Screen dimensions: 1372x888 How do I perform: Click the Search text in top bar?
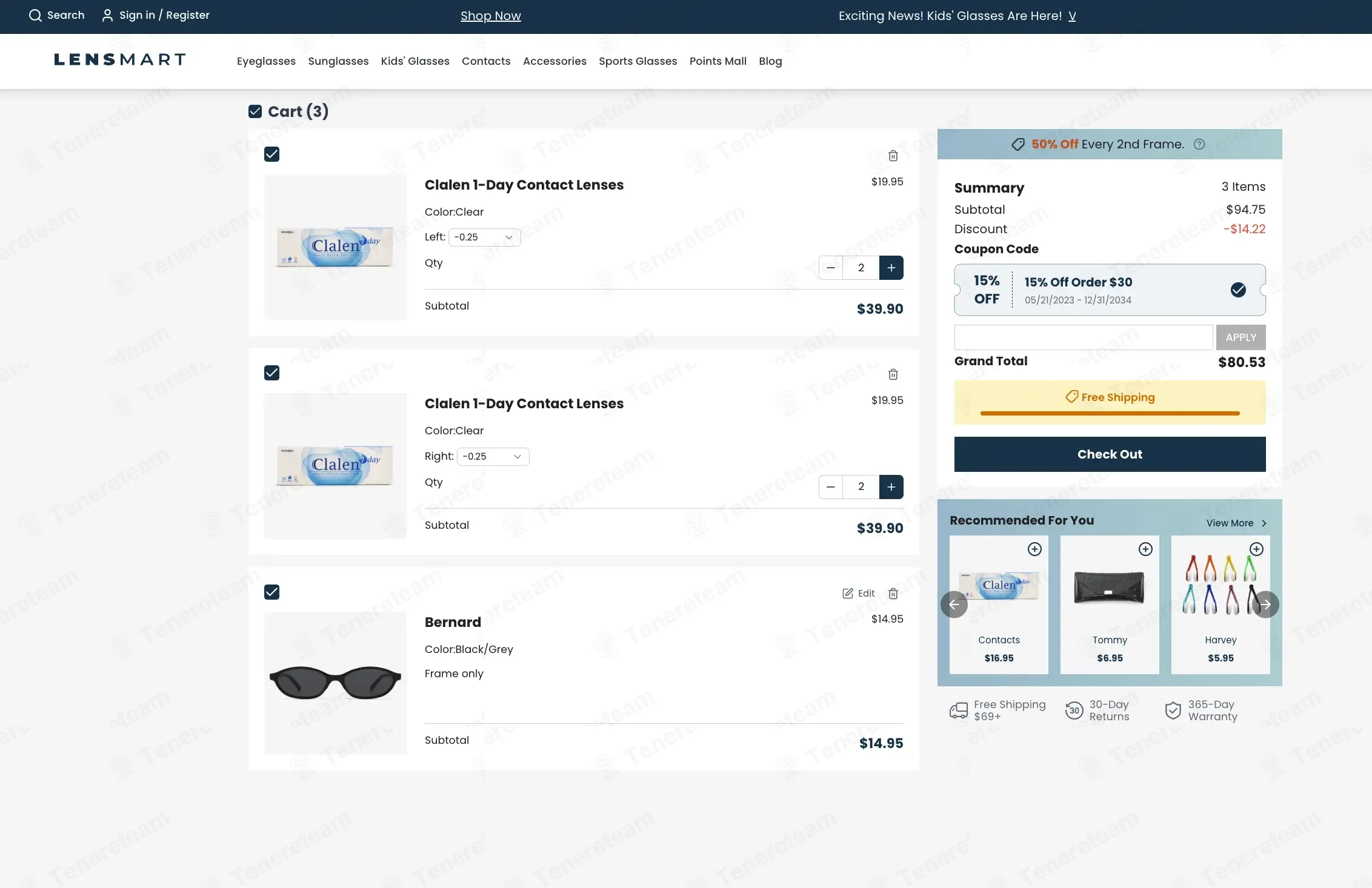pos(66,15)
